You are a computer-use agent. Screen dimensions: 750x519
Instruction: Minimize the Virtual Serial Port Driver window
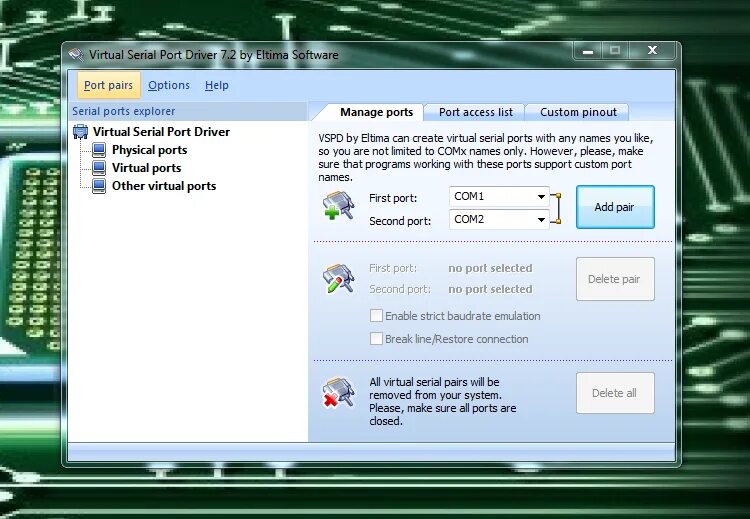pos(588,51)
